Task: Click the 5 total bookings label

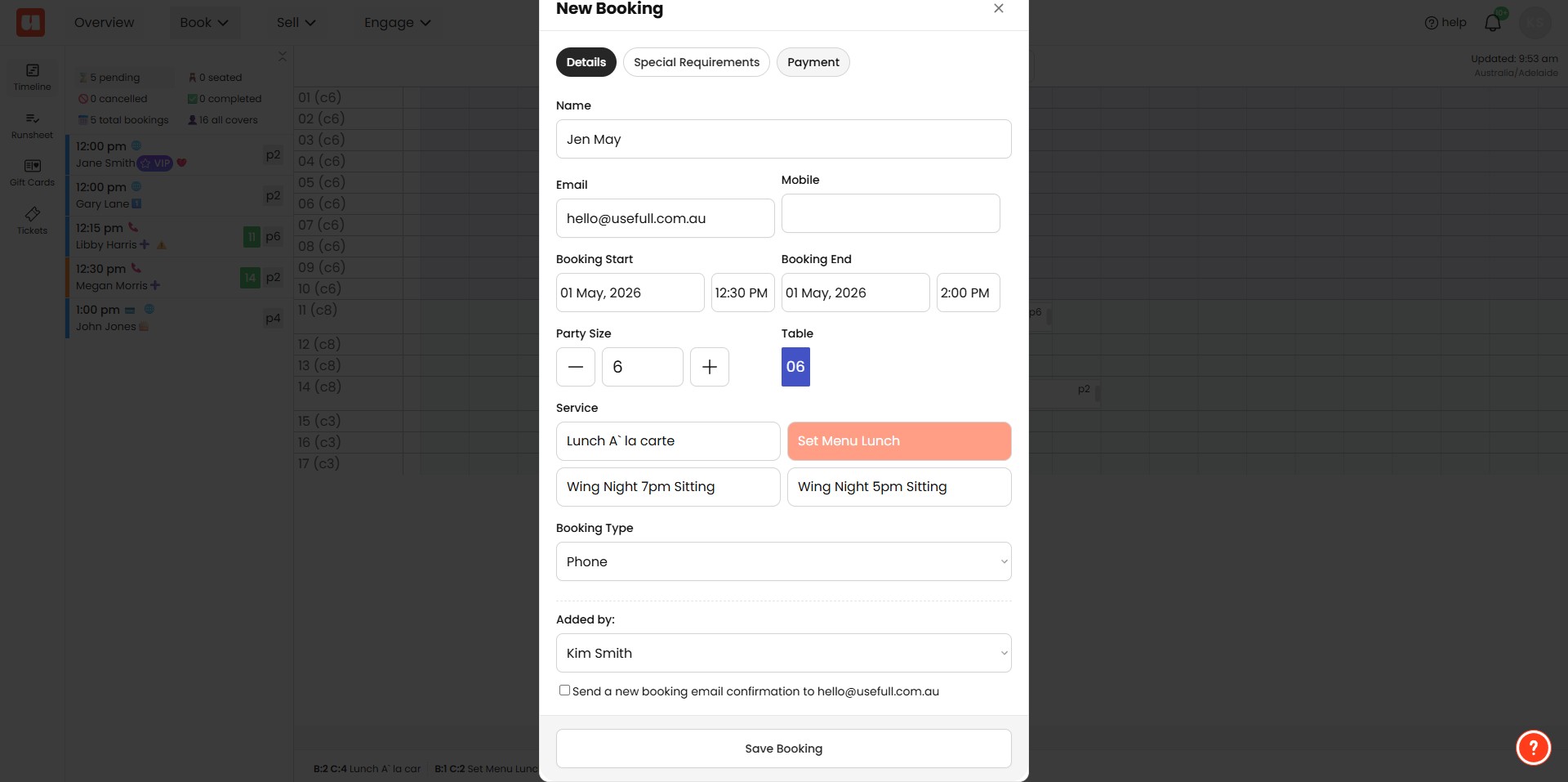Action: point(123,120)
